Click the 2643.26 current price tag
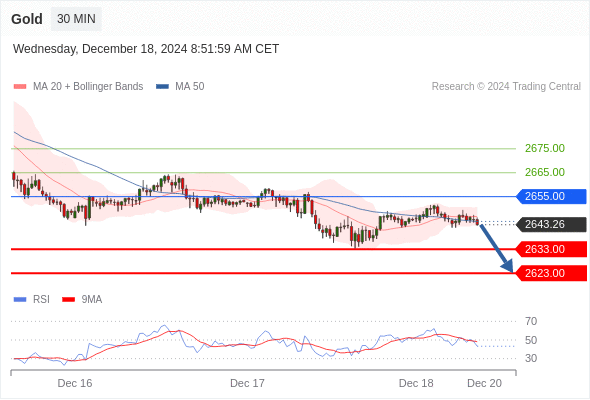Viewport: 590px width, 400px height. [x=551, y=224]
